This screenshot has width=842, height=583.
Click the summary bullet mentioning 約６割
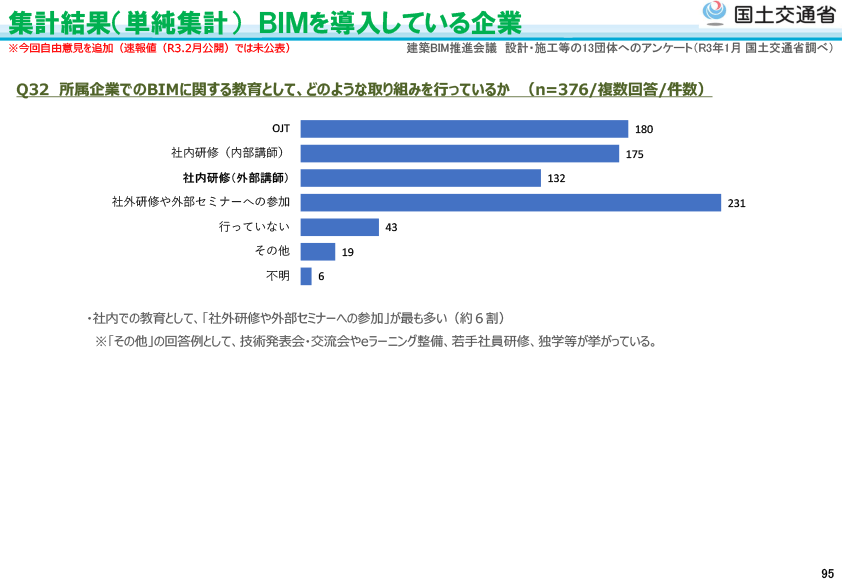[297, 318]
